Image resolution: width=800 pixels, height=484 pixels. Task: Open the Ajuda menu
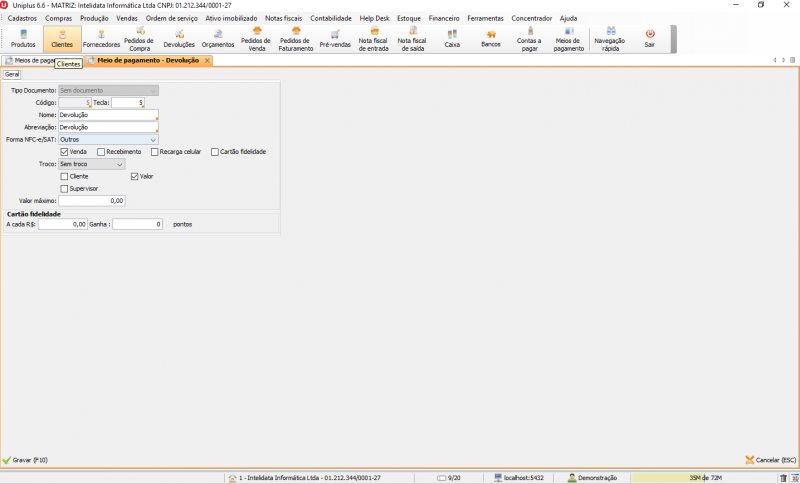coord(568,18)
